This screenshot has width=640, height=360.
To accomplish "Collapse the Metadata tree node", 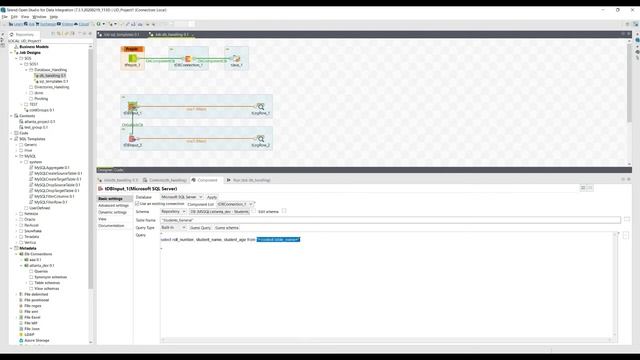I will 11,248.
